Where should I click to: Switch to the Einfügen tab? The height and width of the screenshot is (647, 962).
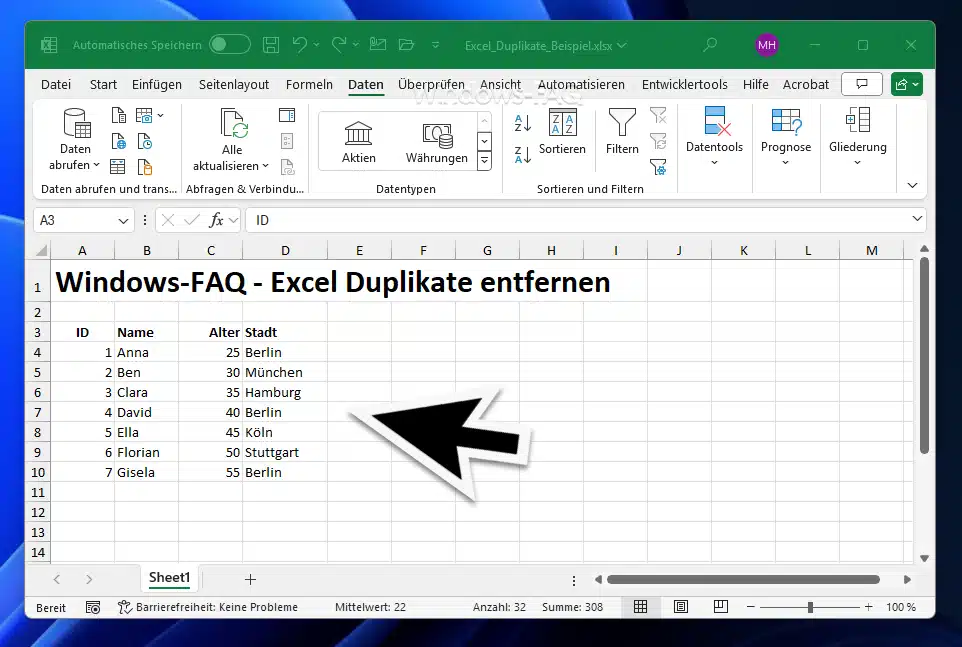tap(156, 85)
